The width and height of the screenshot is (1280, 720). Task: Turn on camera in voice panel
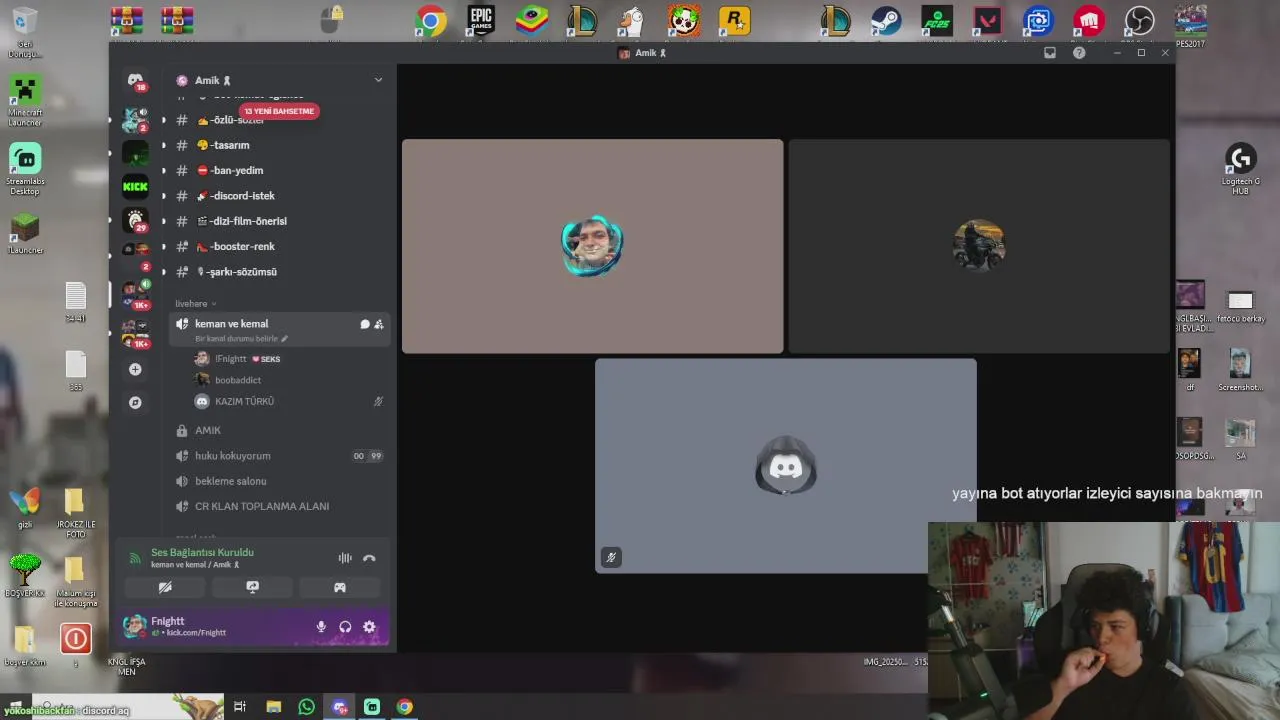pos(165,587)
